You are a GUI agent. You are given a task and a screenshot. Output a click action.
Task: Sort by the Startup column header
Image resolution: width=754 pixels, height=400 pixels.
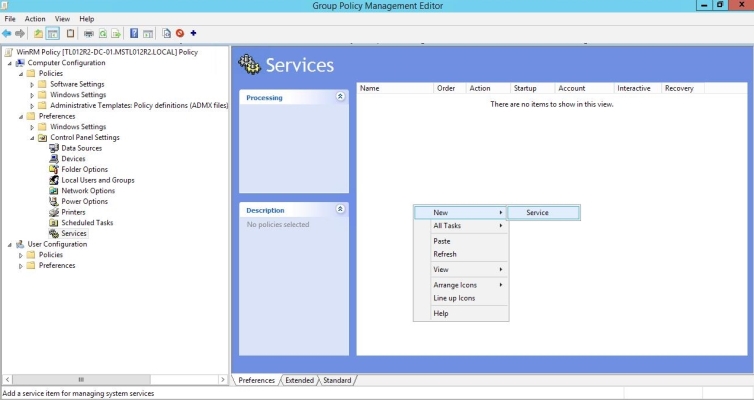(x=526, y=88)
